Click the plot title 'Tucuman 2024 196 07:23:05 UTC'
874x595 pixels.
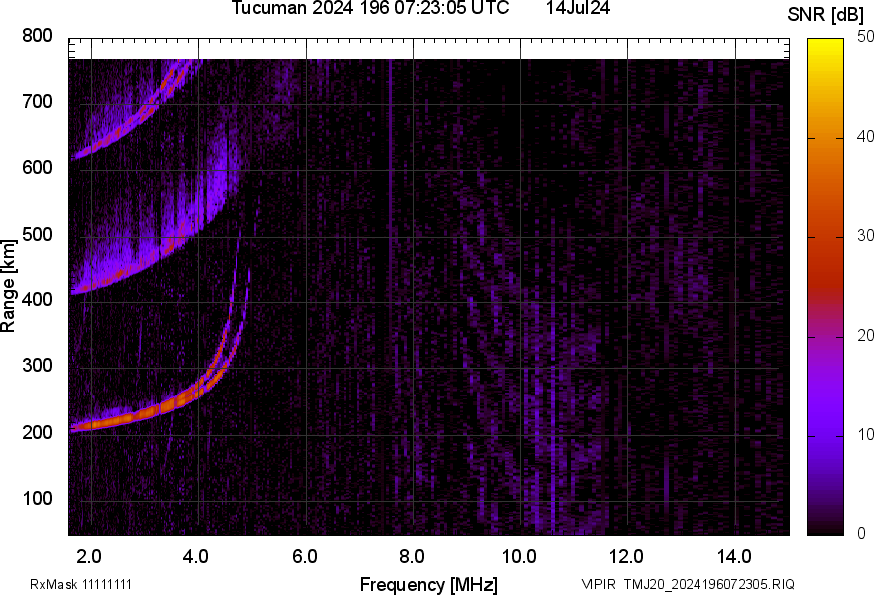370,8
